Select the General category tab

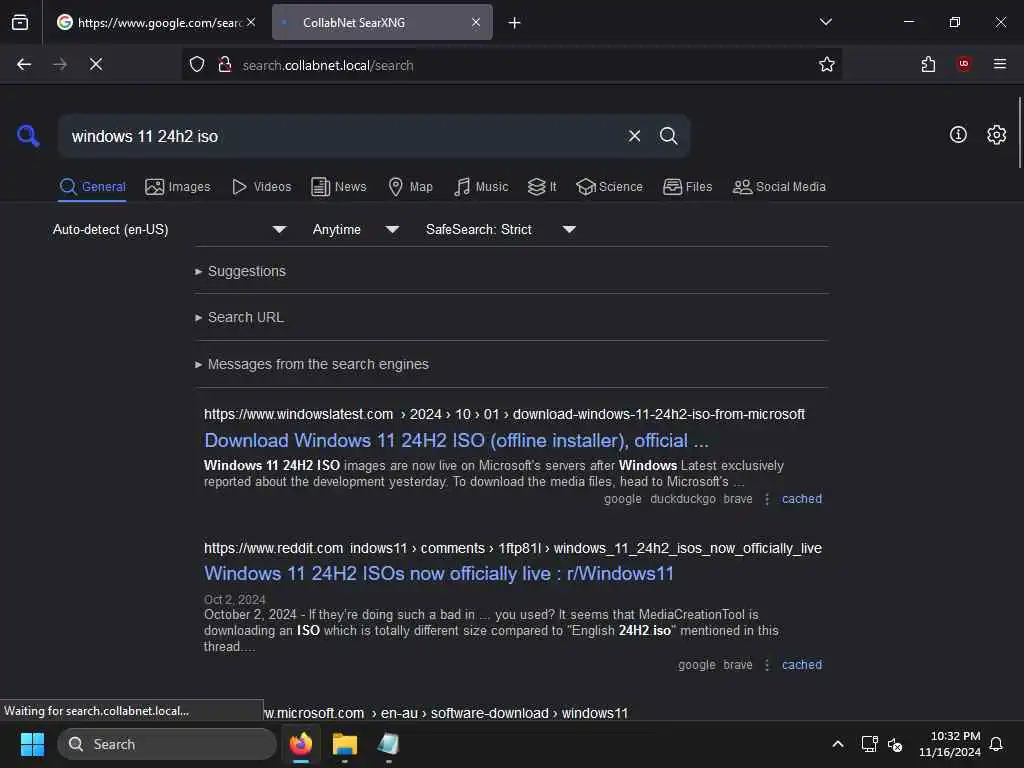(x=92, y=187)
